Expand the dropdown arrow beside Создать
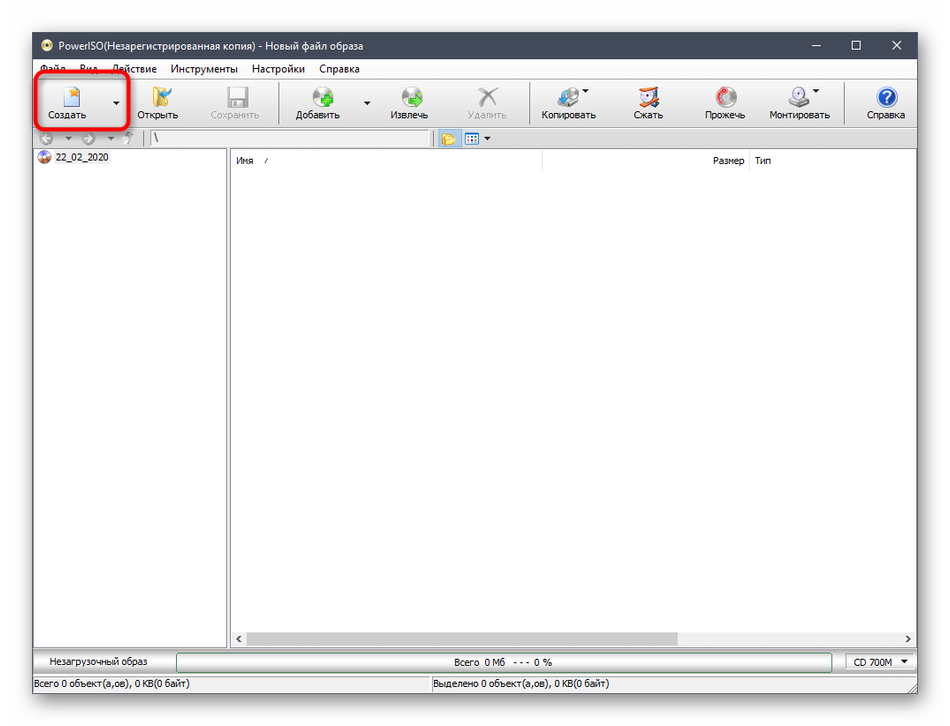 116,103
